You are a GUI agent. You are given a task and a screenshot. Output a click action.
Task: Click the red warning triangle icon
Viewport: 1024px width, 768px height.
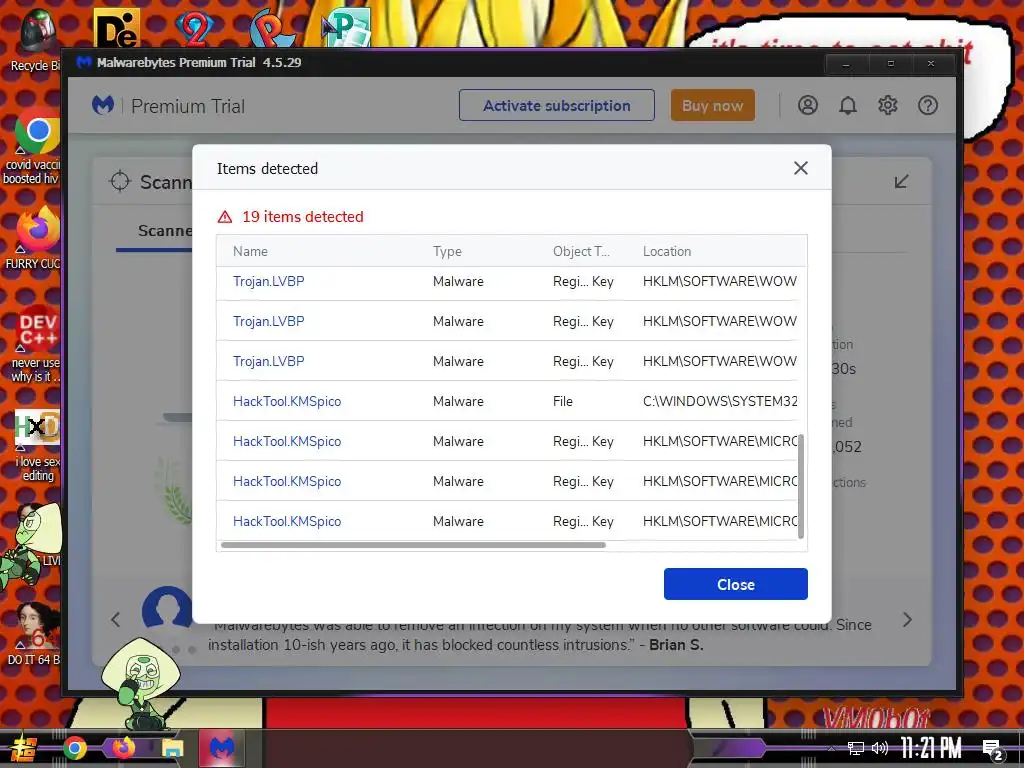pos(225,217)
